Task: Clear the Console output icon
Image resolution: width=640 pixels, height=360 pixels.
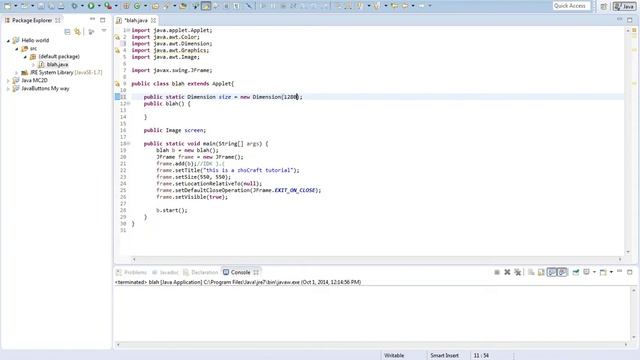Action: (531, 272)
